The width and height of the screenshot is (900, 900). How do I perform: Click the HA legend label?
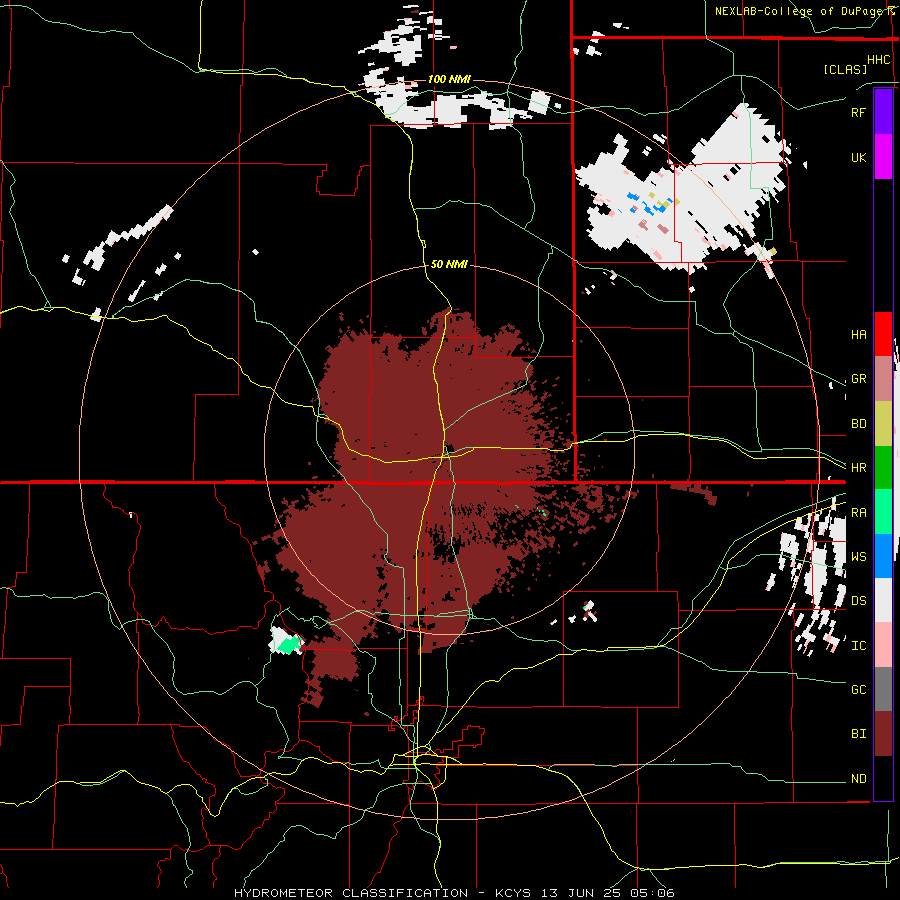click(x=858, y=335)
